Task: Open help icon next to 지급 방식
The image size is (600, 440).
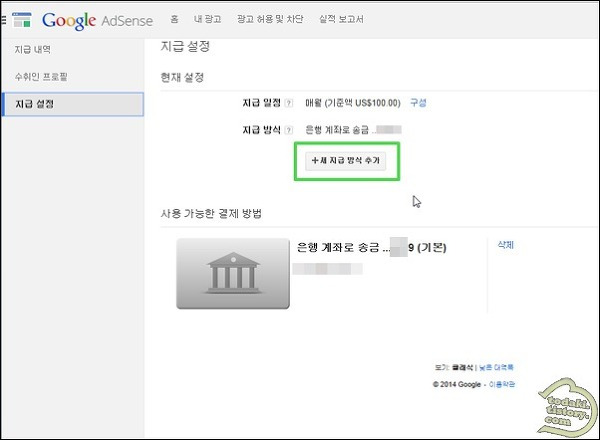Action: click(x=289, y=130)
